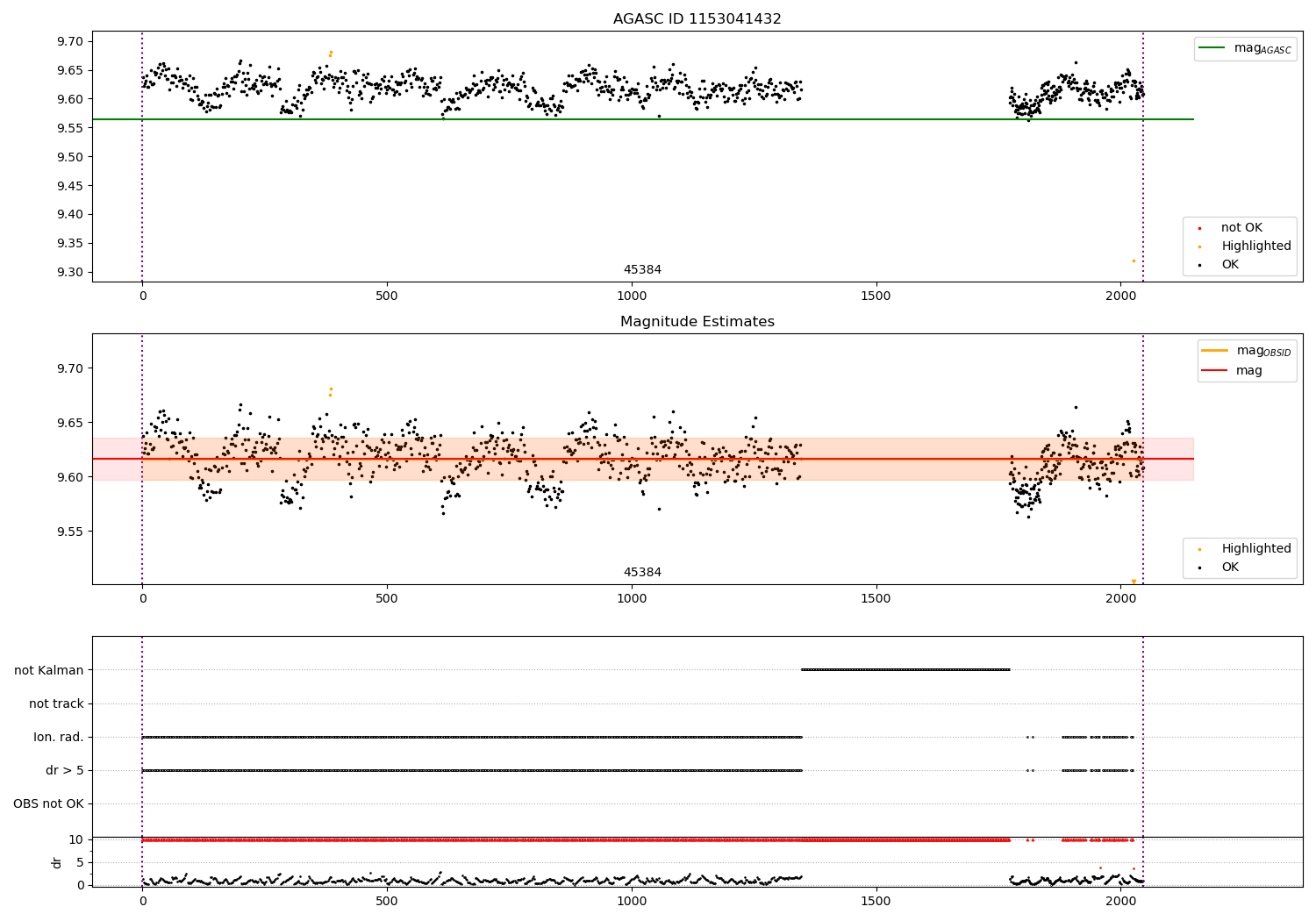Select the 'Highlighted' legend entry in top plot
Image resolution: width=1316 pixels, height=921 pixels.
click(1256, 246)
